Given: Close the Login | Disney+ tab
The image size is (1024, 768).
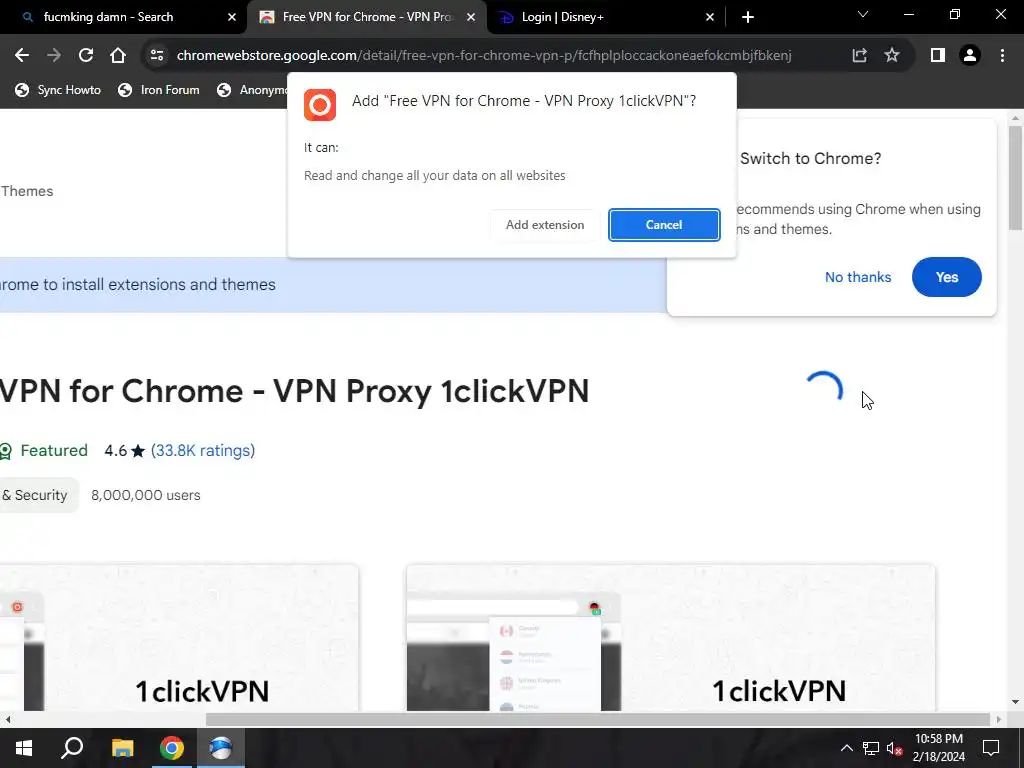Looking at the screenshot, I should (710, 18).
